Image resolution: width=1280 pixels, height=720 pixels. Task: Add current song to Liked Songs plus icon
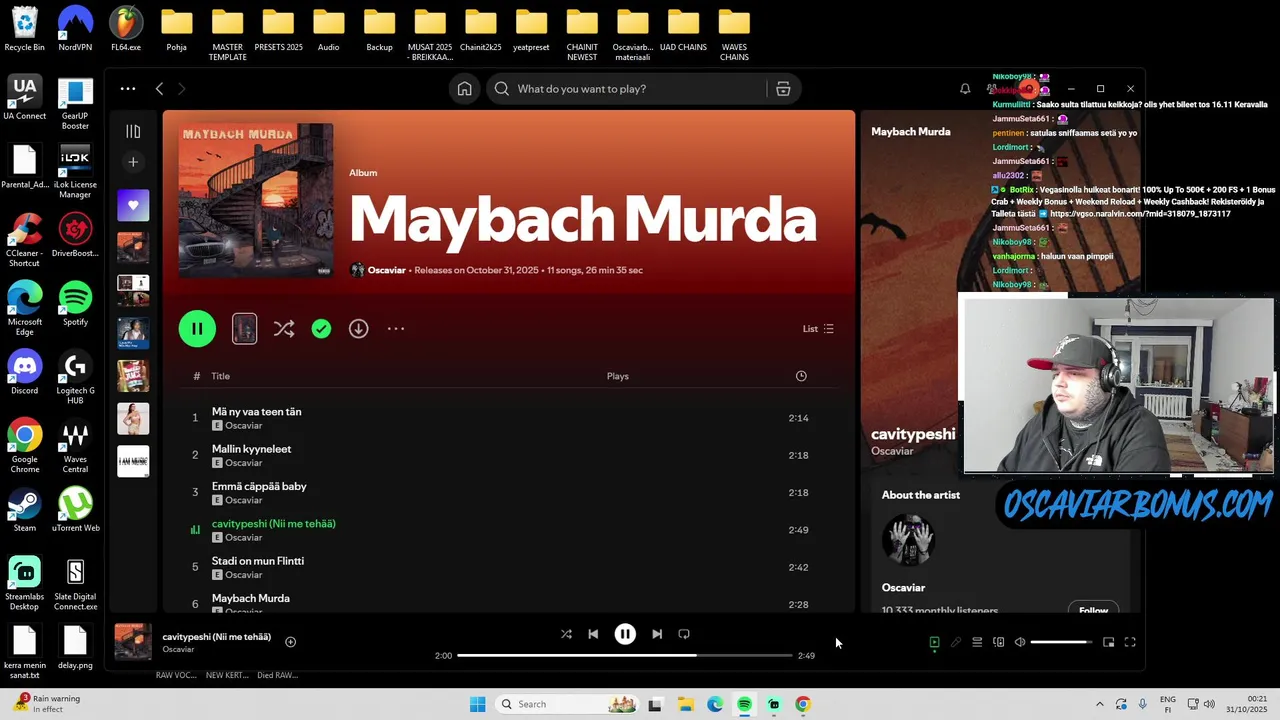tap(290, 642)
